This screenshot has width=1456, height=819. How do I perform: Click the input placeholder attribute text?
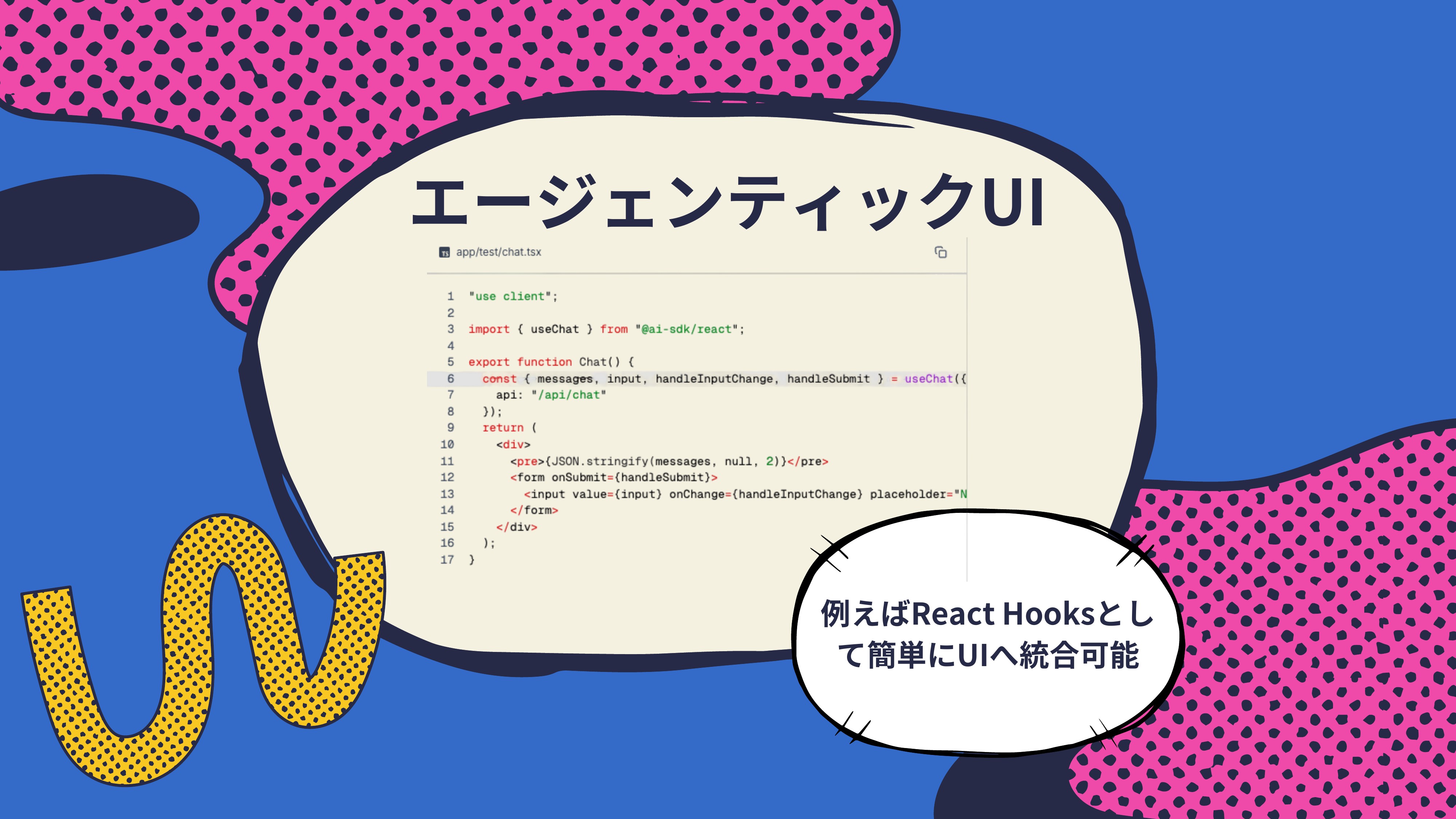(x=908, y=494)
